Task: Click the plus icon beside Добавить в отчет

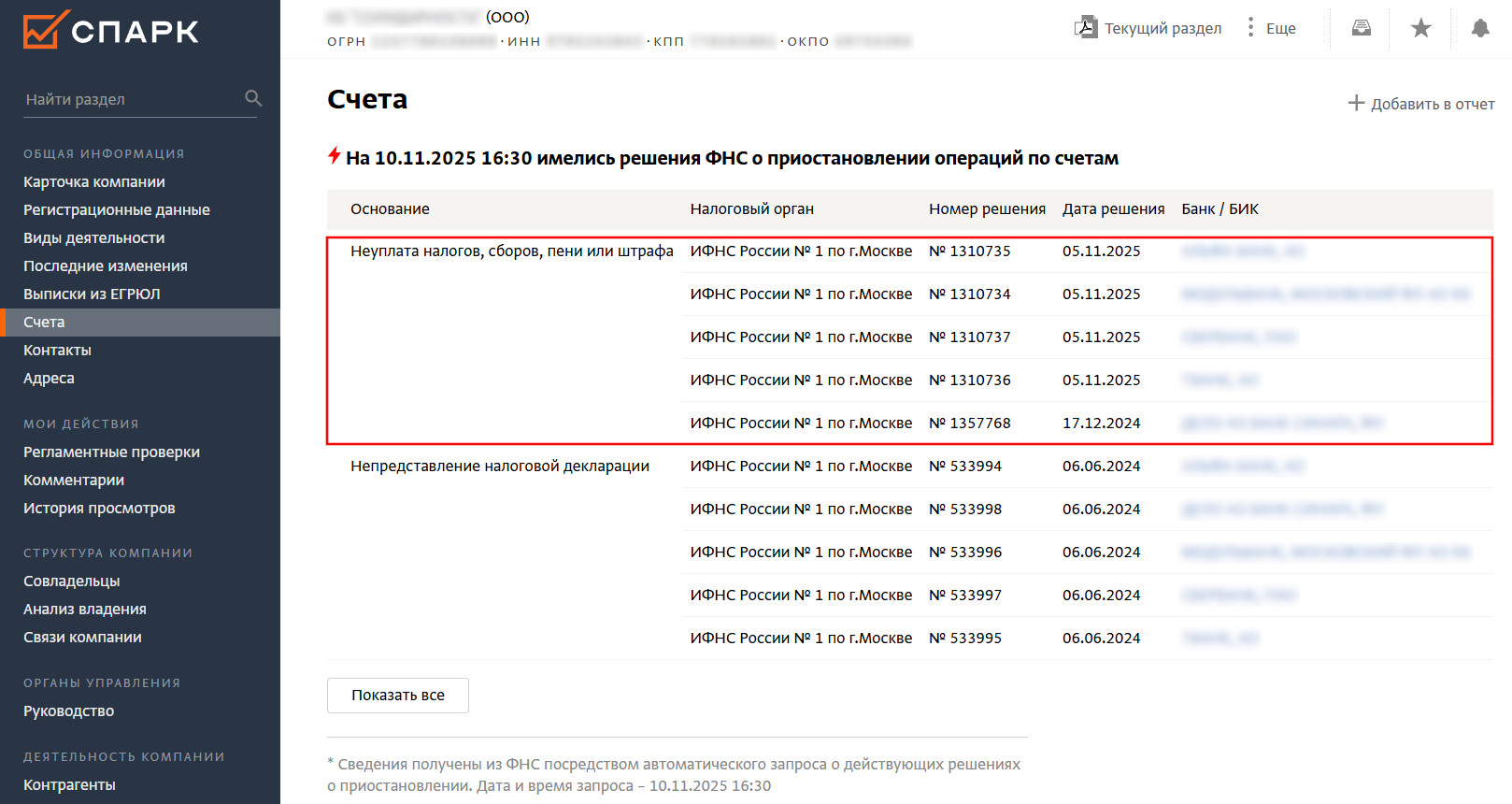Action: click(x=1356, y=103)
